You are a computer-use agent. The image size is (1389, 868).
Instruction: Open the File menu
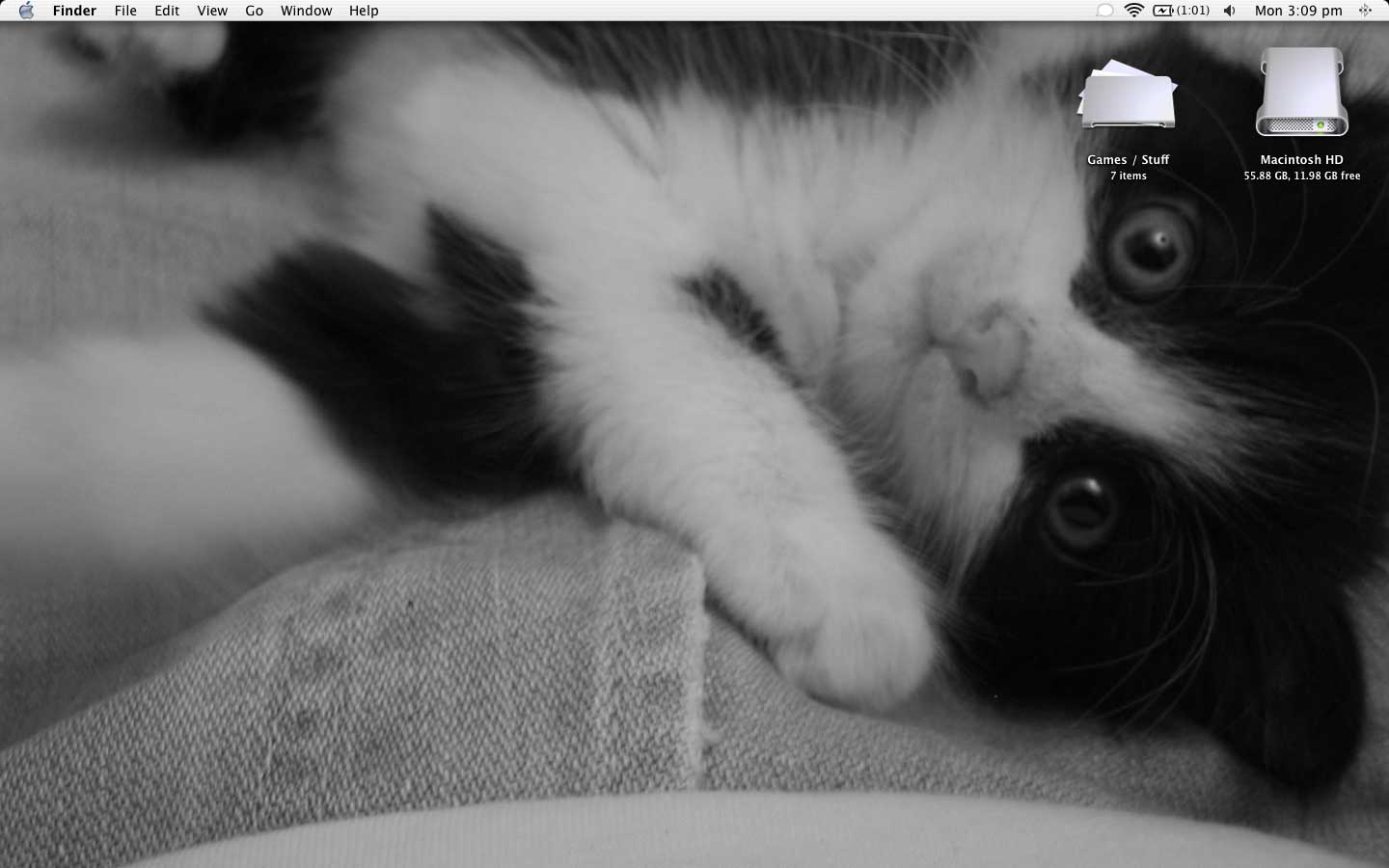125,11
